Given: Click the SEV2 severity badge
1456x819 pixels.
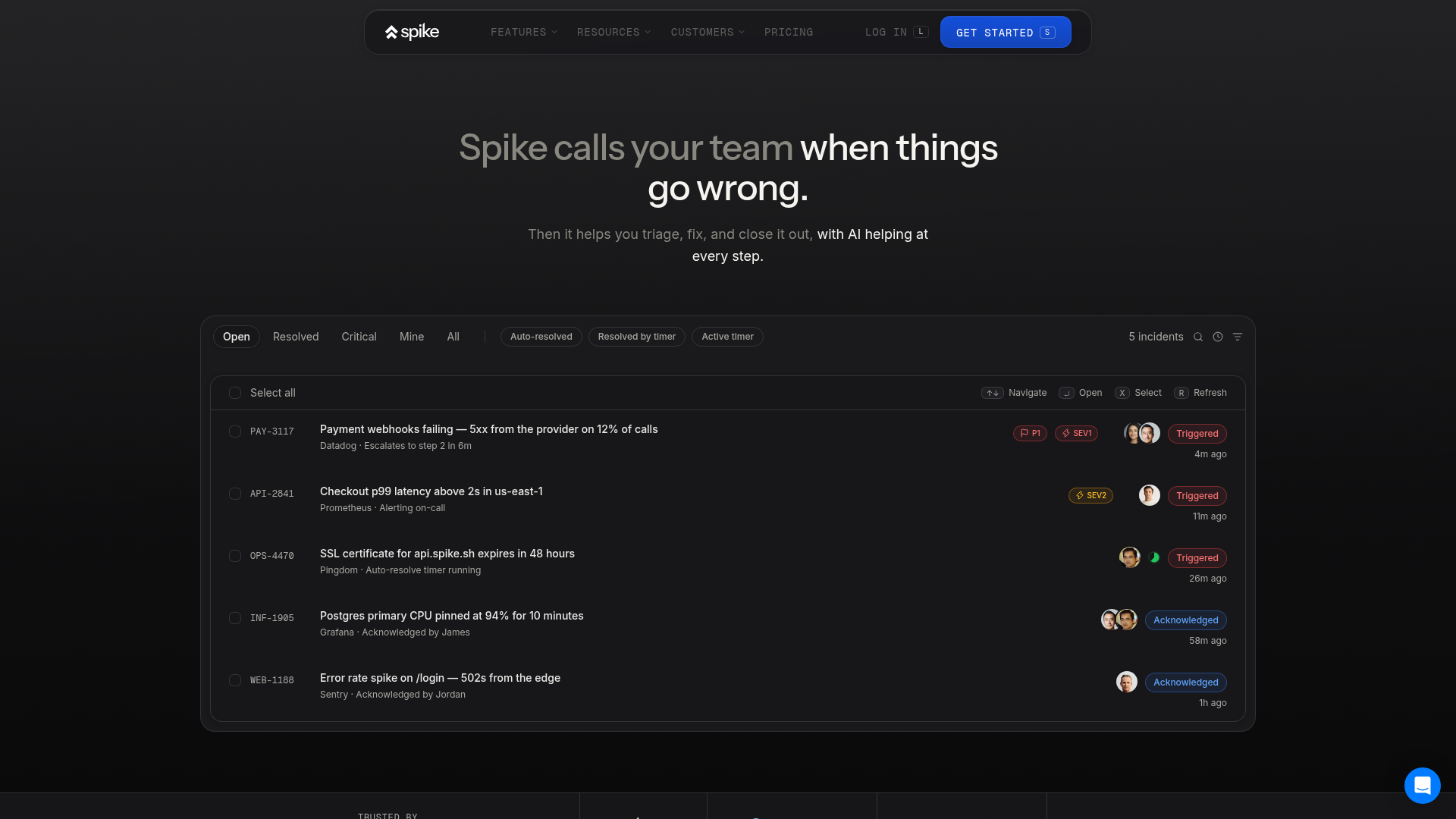Looking at the screenshot, I should point(1090,495).
